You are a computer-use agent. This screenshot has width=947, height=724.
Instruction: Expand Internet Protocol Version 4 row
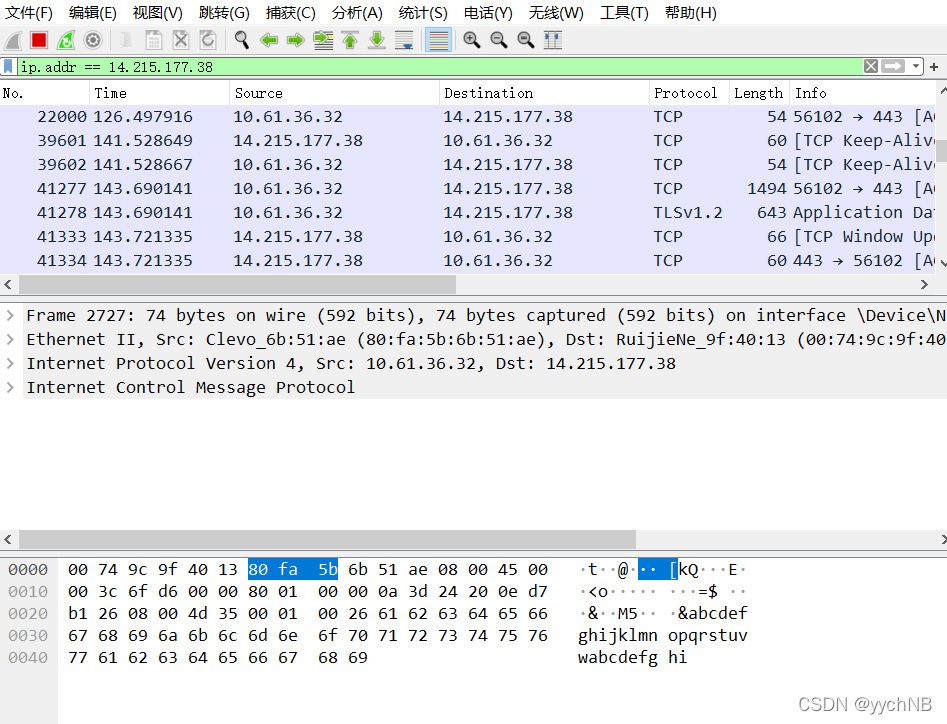[10, 364]
